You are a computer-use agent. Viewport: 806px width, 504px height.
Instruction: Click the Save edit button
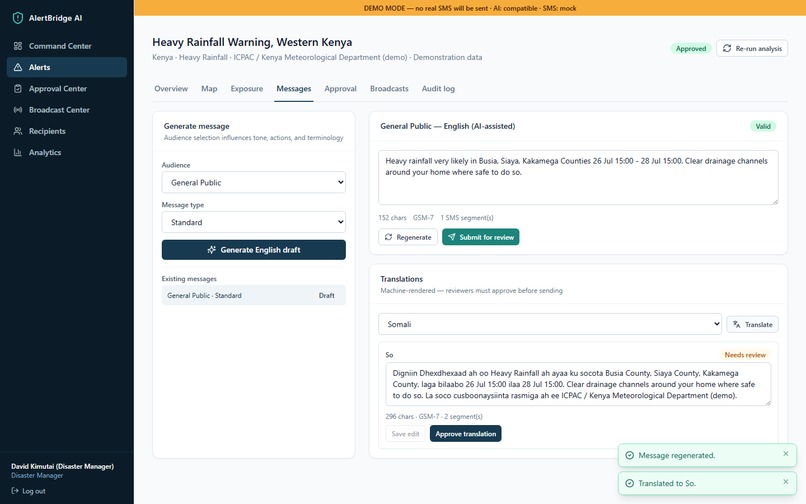tap(405, 434)
